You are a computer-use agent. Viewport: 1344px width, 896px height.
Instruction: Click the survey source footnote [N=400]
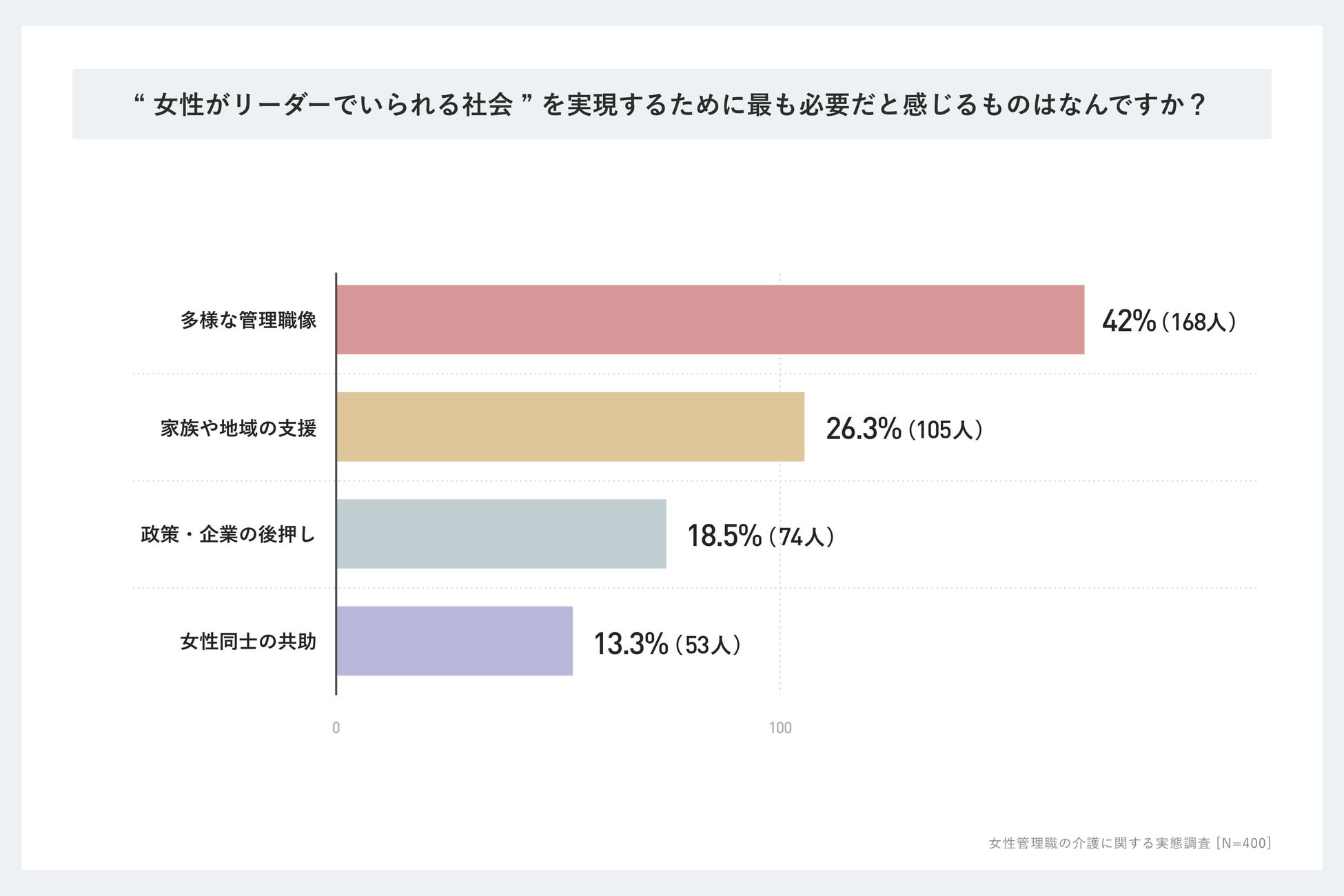[x=1130, y=843]
